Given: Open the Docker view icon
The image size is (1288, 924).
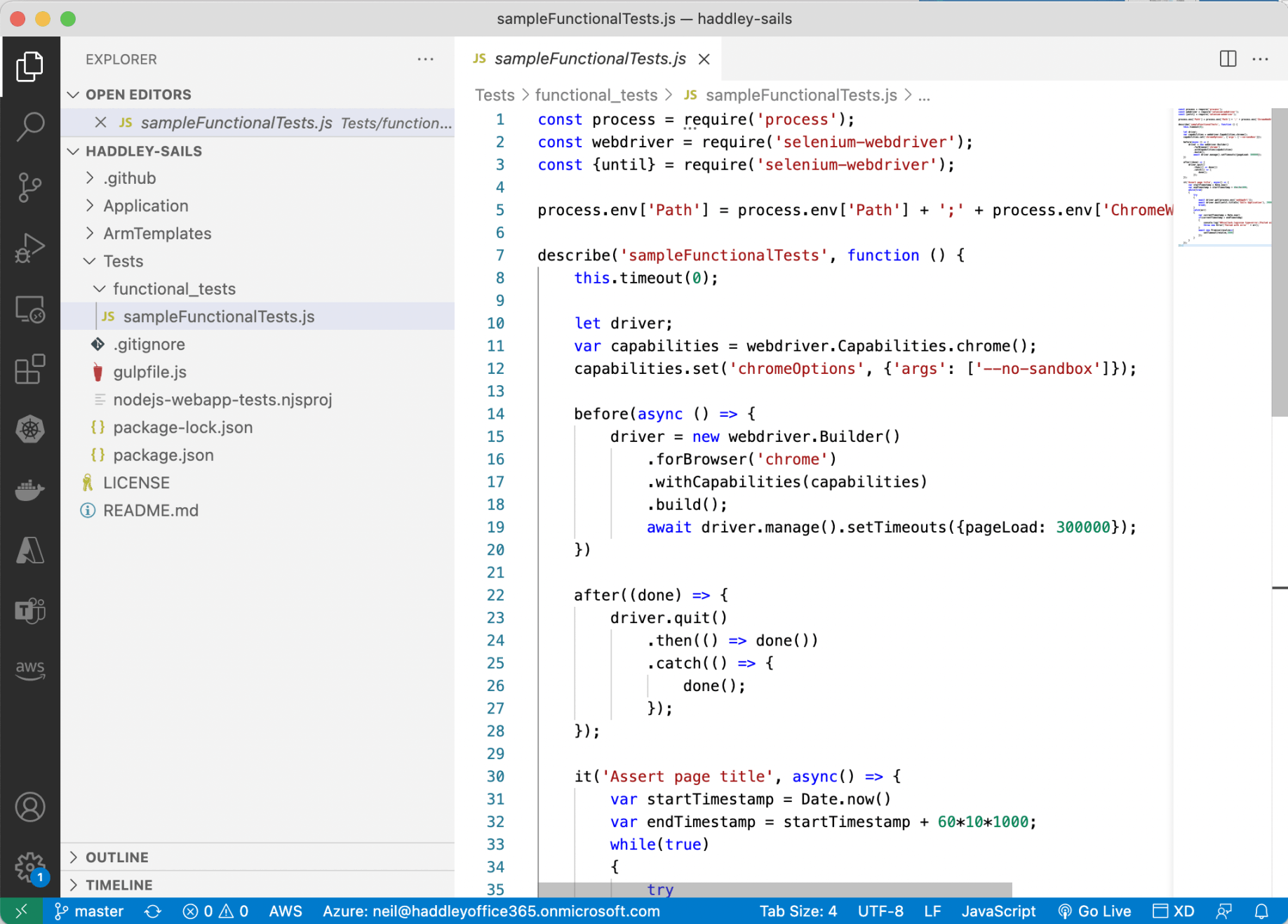Looking at the screenshot, I should (x=30, y=490).
